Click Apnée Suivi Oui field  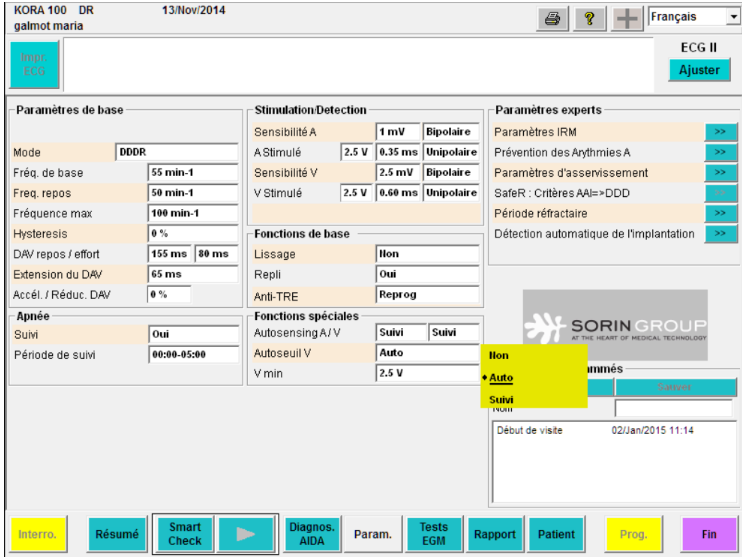pos(194,334)
